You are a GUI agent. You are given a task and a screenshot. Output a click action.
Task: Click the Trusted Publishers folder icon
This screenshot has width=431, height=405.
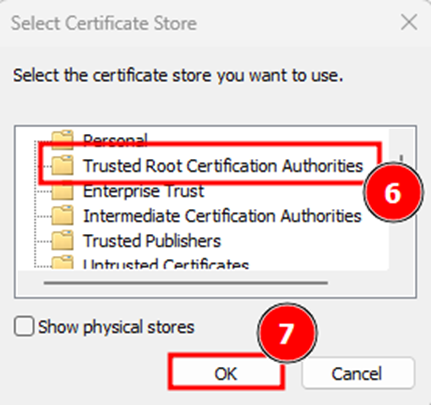[x=62, y=241]
